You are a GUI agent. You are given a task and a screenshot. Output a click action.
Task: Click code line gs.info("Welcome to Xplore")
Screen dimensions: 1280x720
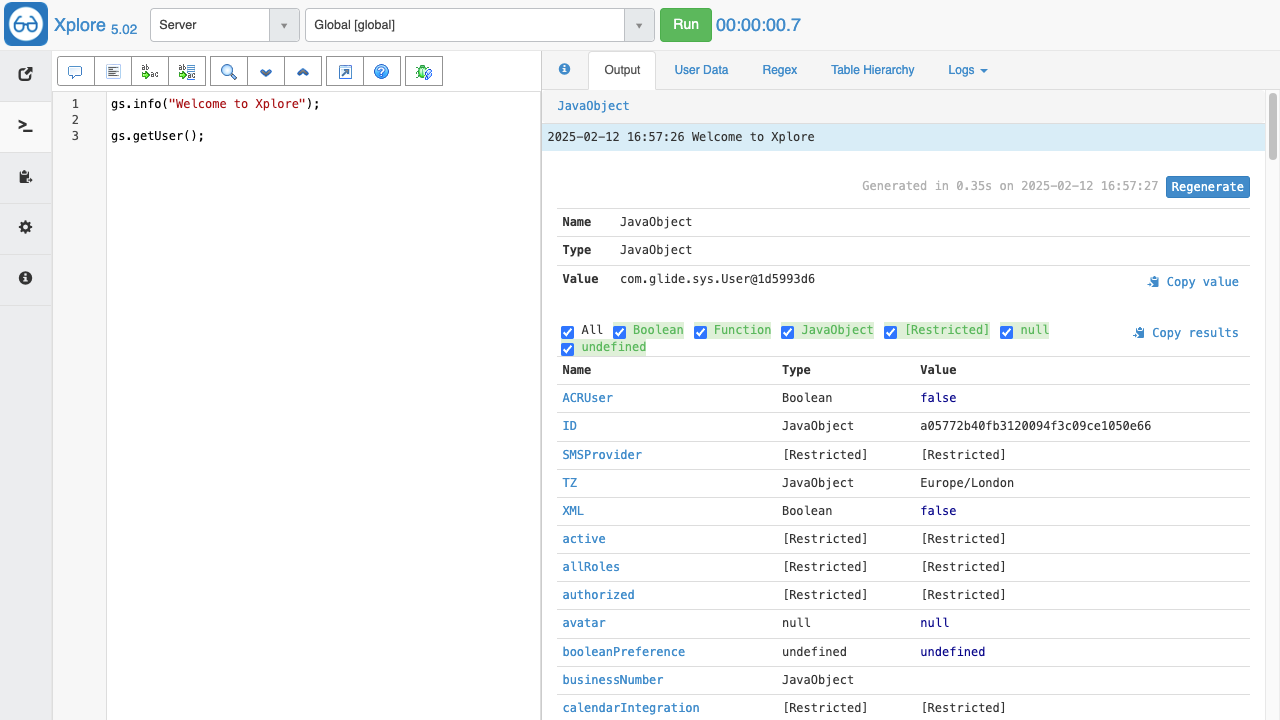[215, 104]
